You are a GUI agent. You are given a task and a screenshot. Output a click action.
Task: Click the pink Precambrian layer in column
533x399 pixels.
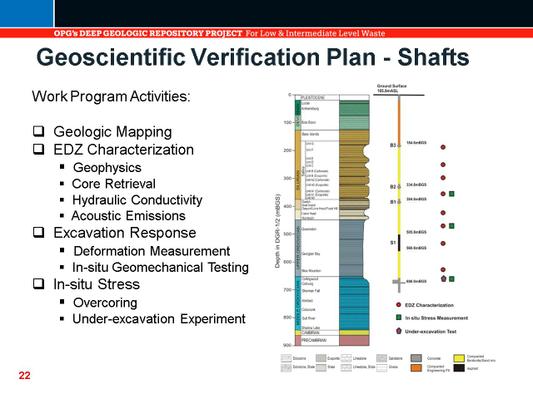pyautogui.click(x=354, y=341)
